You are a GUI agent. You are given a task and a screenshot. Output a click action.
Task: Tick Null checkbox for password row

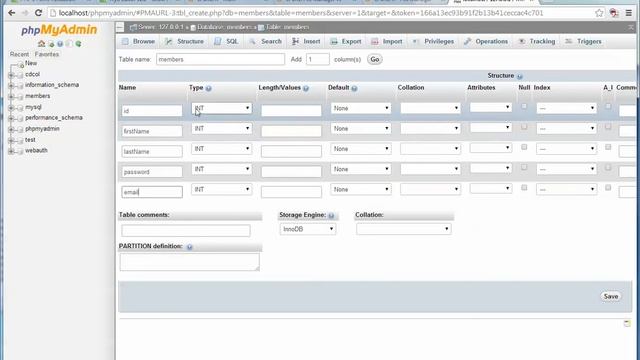point(524,167)
